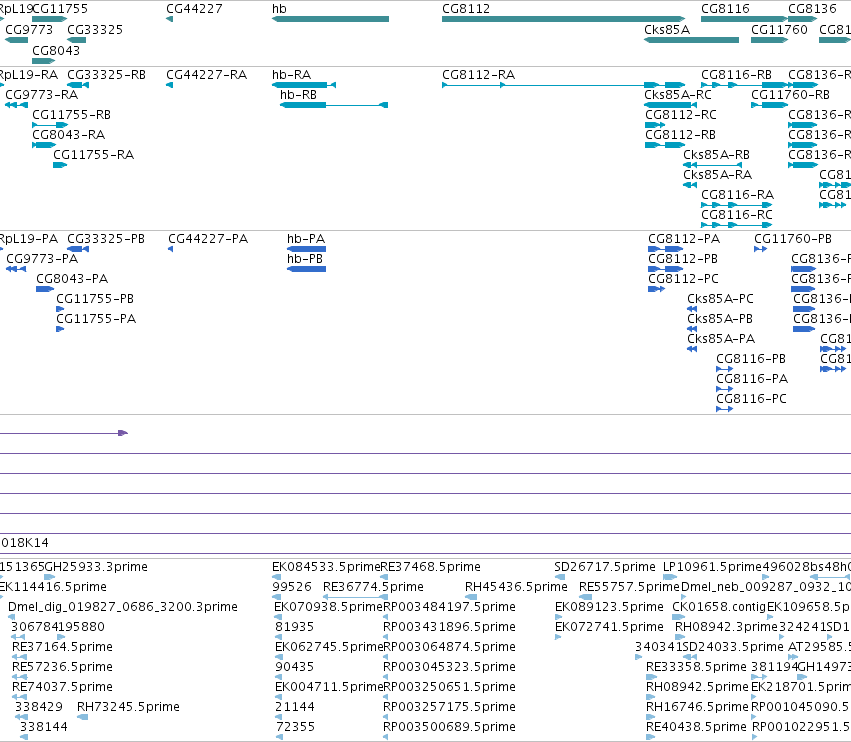Select the RP003500689.5prime EST label
Viewport: 851px width, 742px height.
(449, 726)
